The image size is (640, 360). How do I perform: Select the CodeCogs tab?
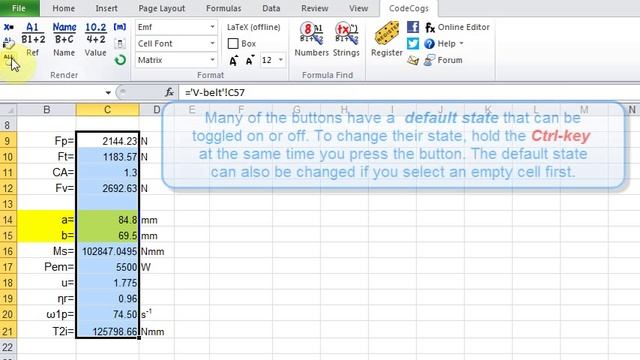pos(409,8)
